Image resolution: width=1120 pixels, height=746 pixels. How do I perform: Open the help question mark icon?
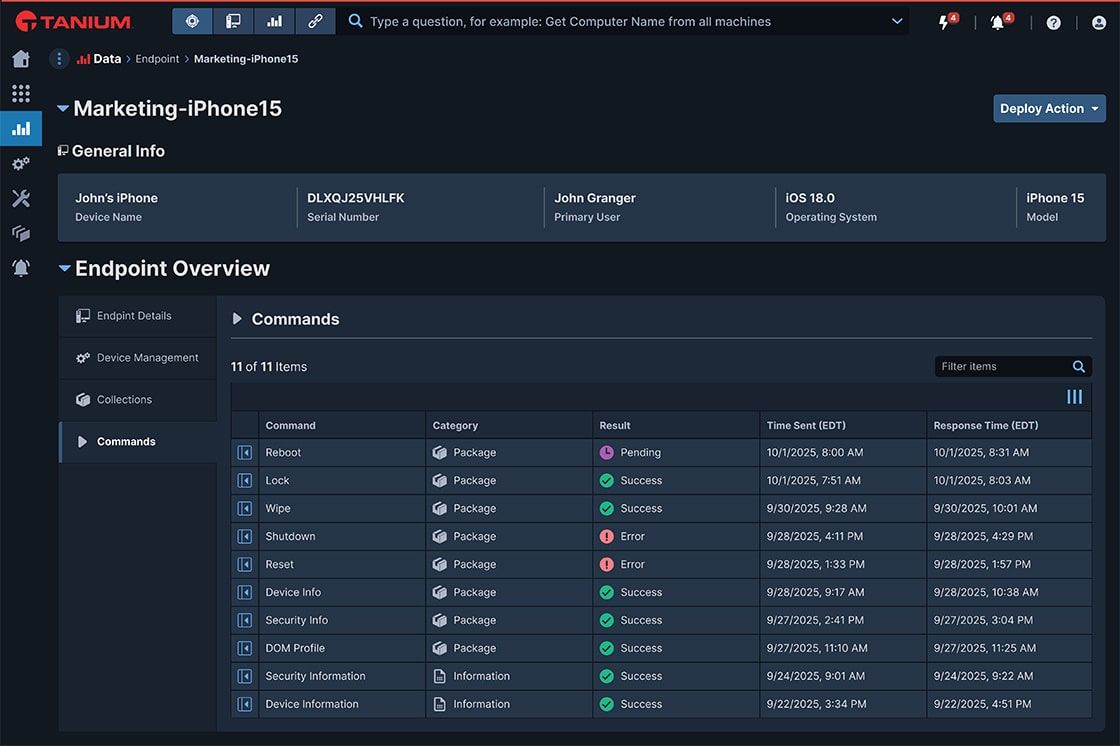click(1054, 23)
